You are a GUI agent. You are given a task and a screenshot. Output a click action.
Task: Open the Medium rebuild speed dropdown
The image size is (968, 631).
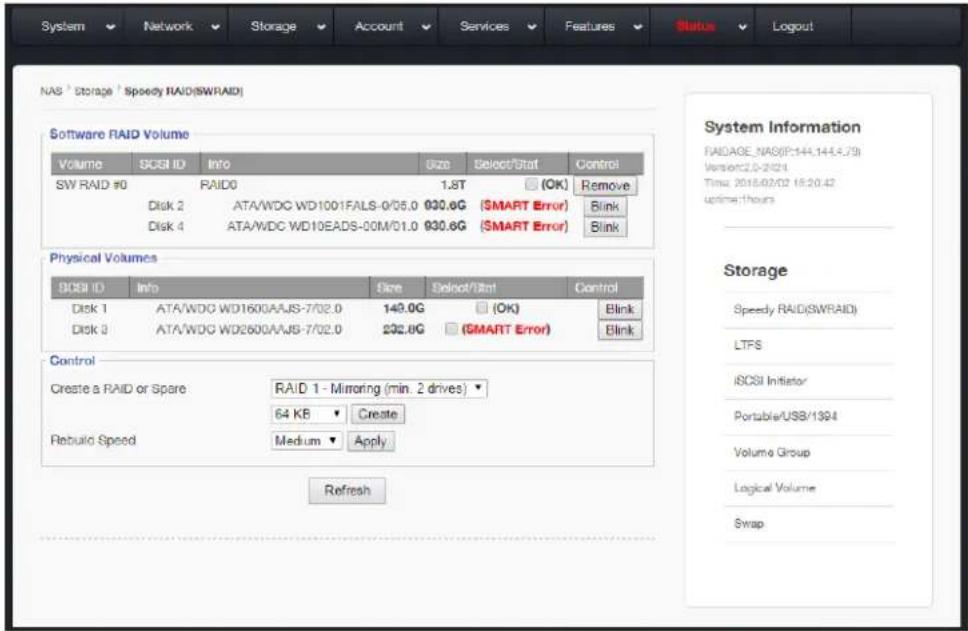[306, 440]
